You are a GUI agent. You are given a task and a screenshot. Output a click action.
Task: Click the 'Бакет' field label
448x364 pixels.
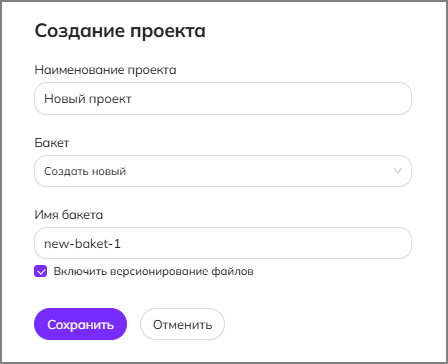tap(52, 143)
